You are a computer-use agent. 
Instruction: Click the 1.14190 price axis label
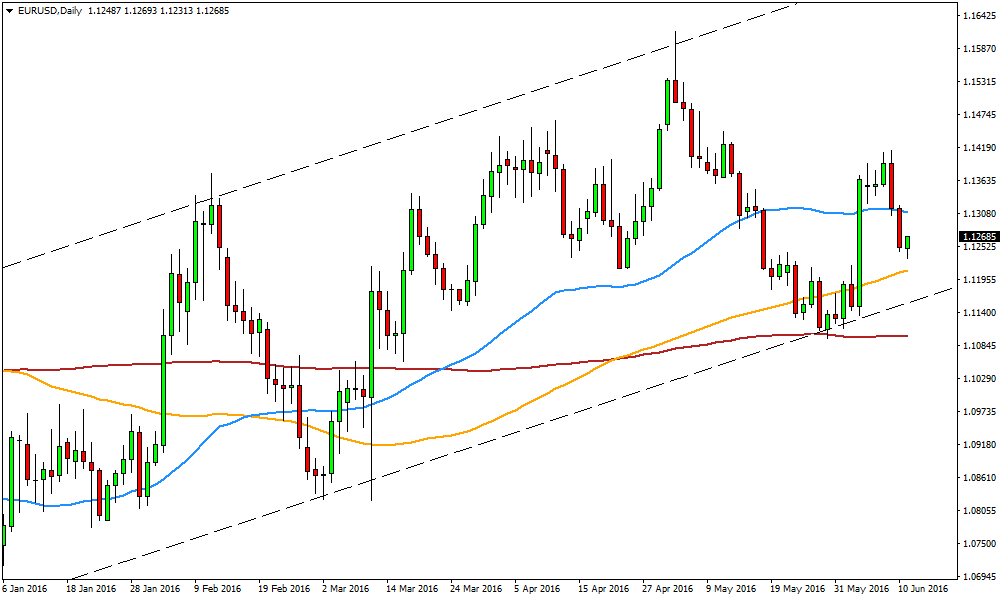tap(979, 148)
